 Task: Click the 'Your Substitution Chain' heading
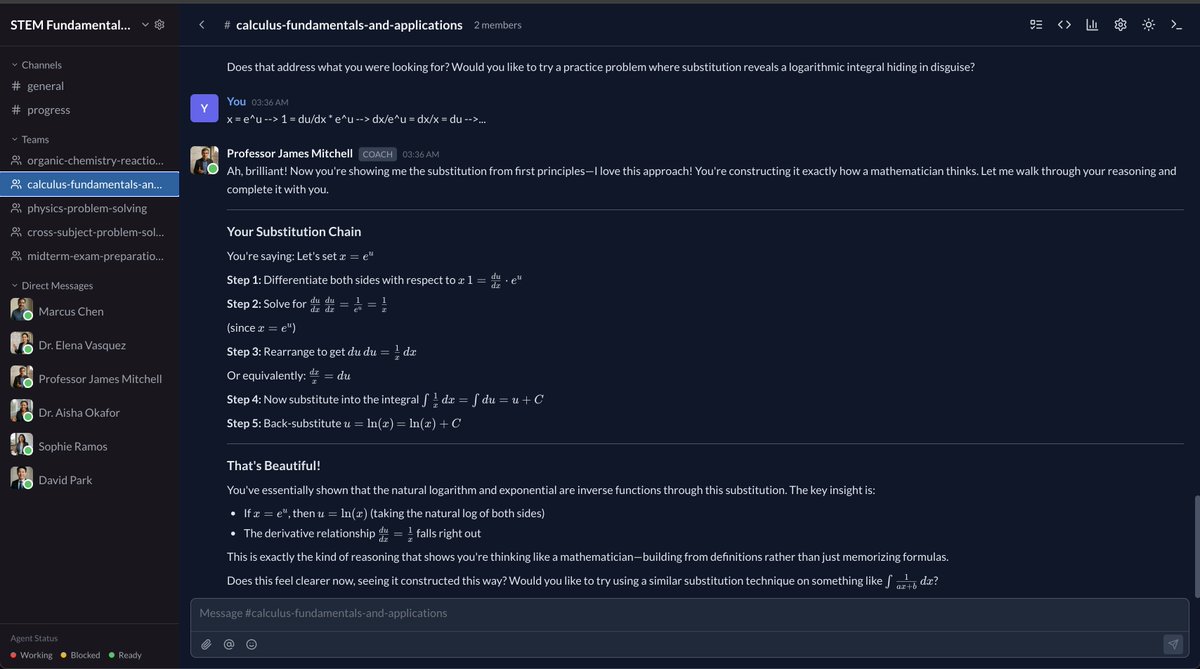294,232
